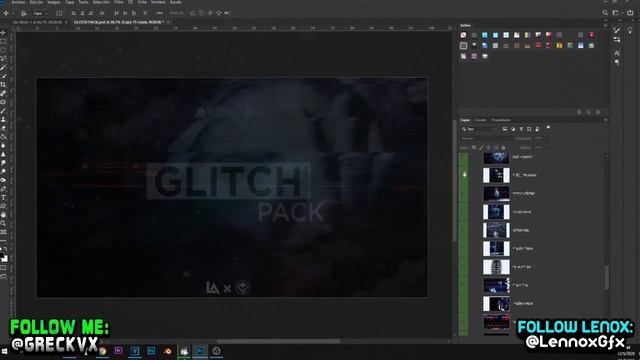Toggle Show Transform Controls checkbox
Screen dimensions: 640x360
[x=59, y=13]
